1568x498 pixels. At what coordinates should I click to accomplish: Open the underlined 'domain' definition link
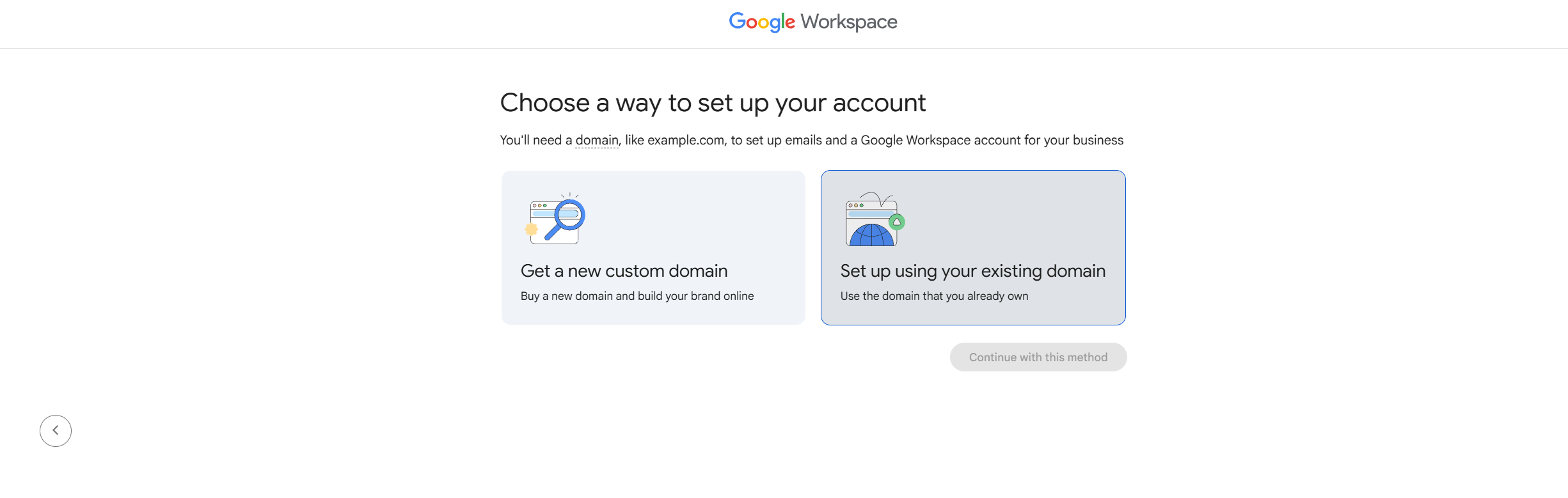(x=597, y=140)
